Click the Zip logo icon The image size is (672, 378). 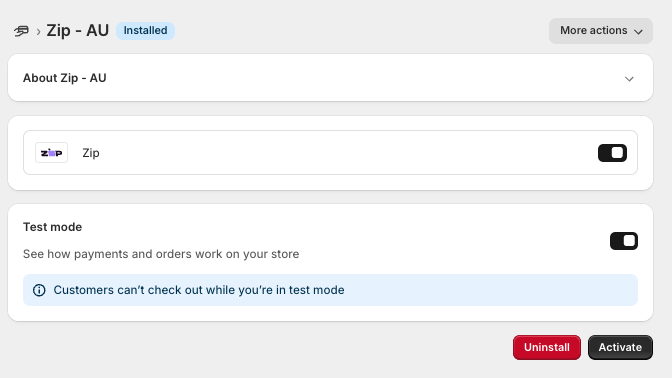pos(51,153)
